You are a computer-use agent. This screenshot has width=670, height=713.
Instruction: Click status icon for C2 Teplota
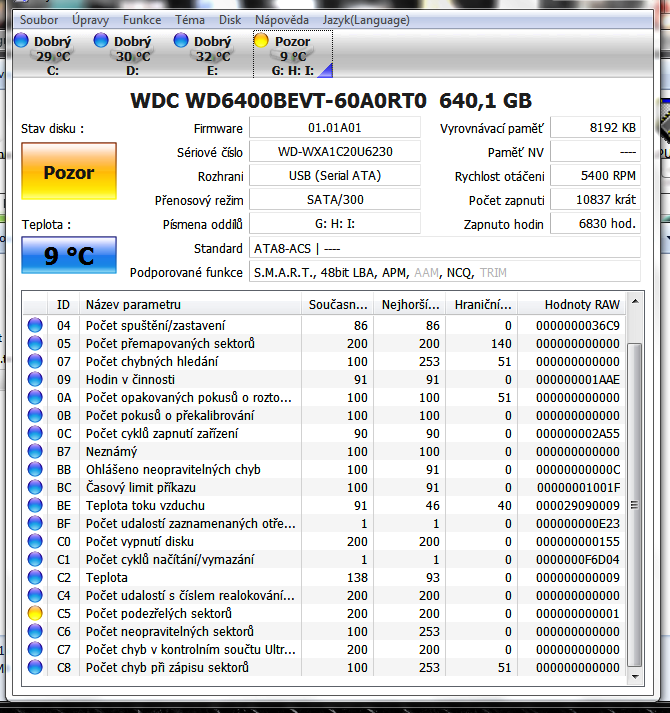click(x=35, y=577)
